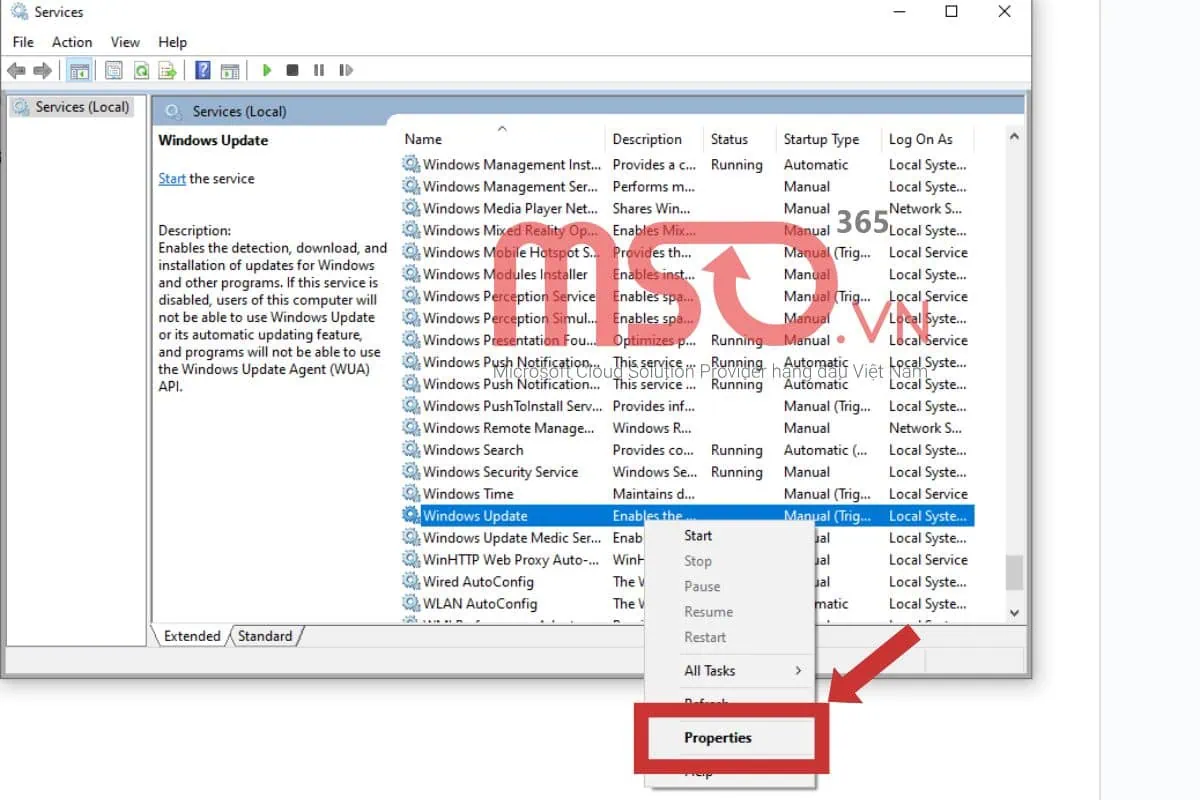This screenshot has width=1200, height=800.
Task: Select Start in the context menu
Action: tap(698, 536)
